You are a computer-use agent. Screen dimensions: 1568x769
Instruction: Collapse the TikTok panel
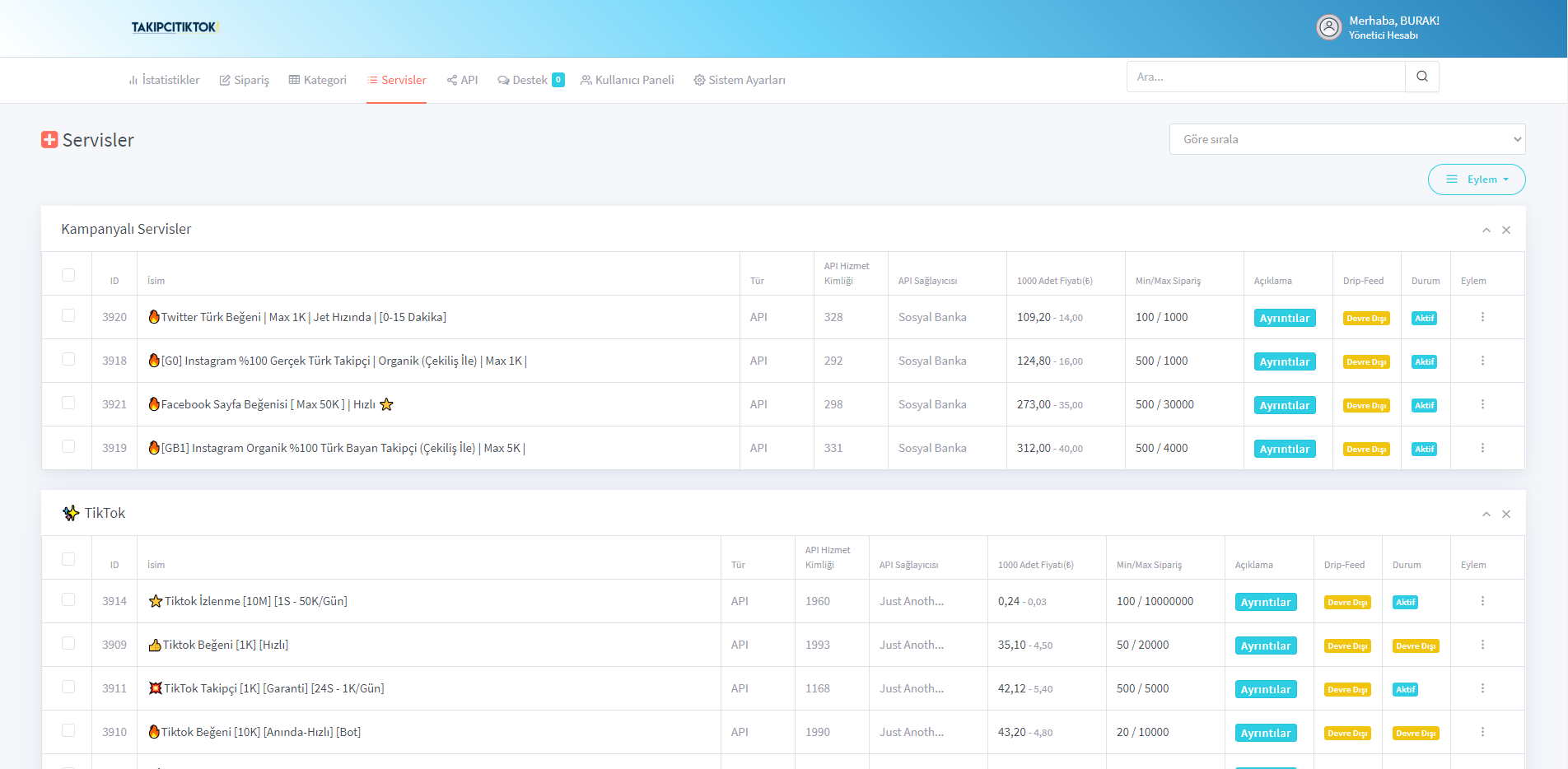pyautogui.click(x=1486, y=514)
